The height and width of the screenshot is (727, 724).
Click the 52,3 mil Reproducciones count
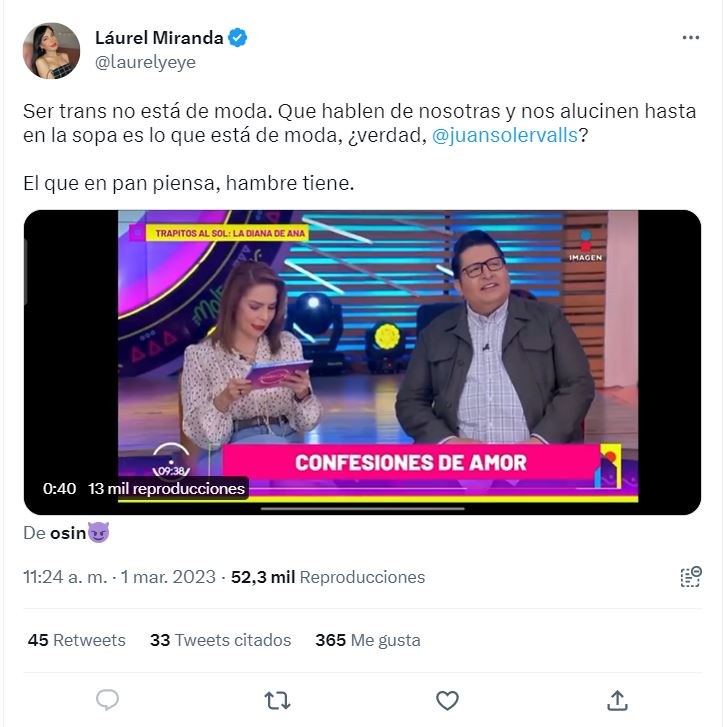click(x=328, y=577)
